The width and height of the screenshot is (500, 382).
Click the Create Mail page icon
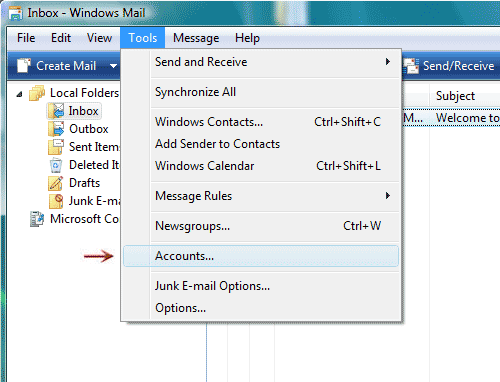(x=24, y=65)
